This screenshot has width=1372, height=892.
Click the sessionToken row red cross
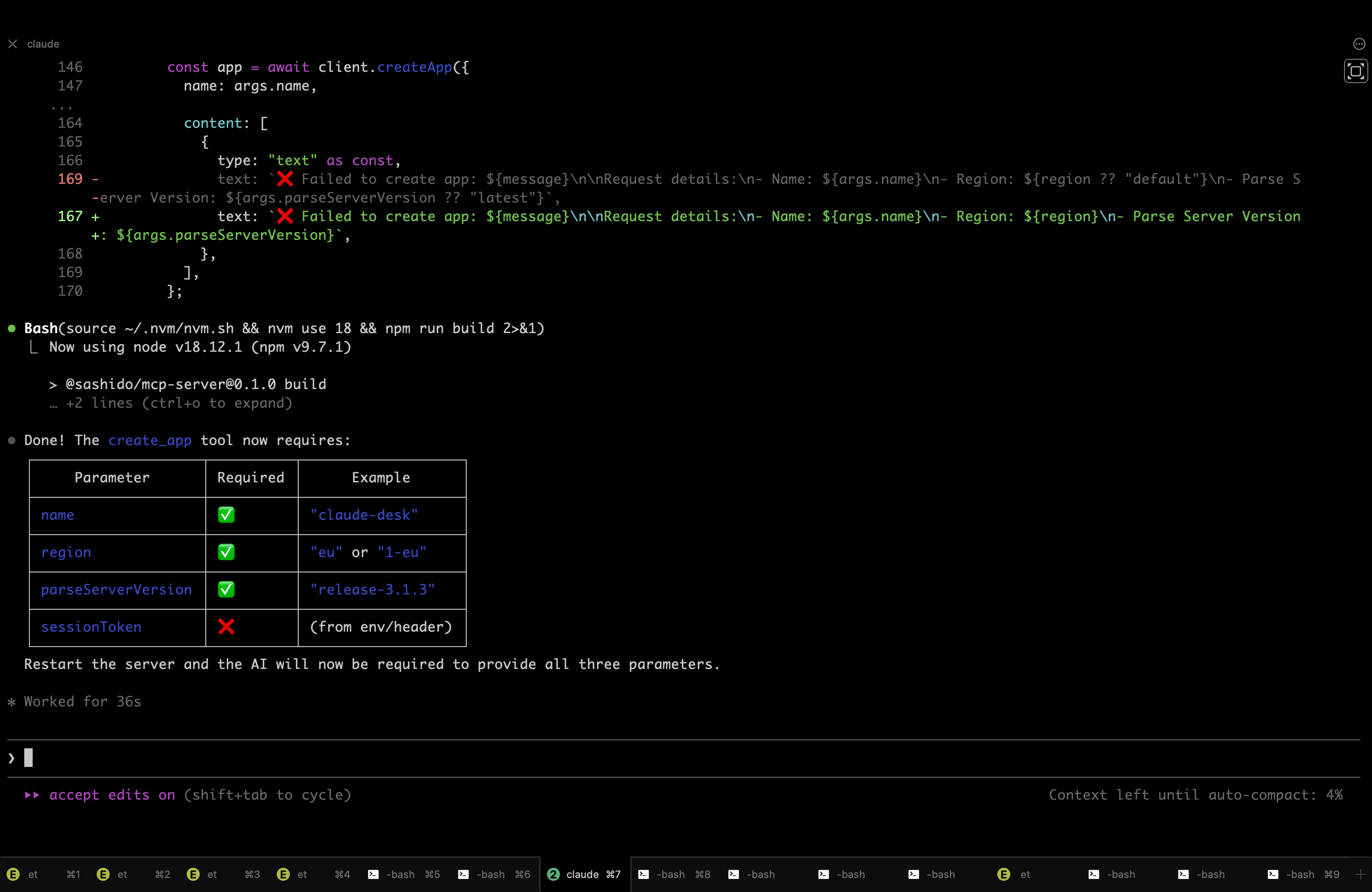(226, 627)
